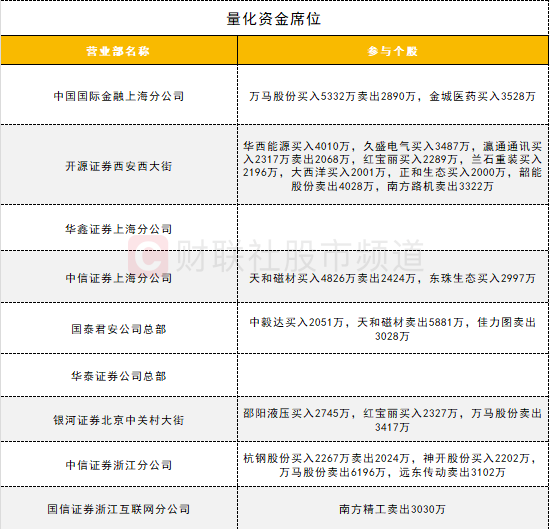The height and width of the screenshot is (529, 550).
Task: Click the cell 银河证券北京中关村大街
Action: point(119,420)
